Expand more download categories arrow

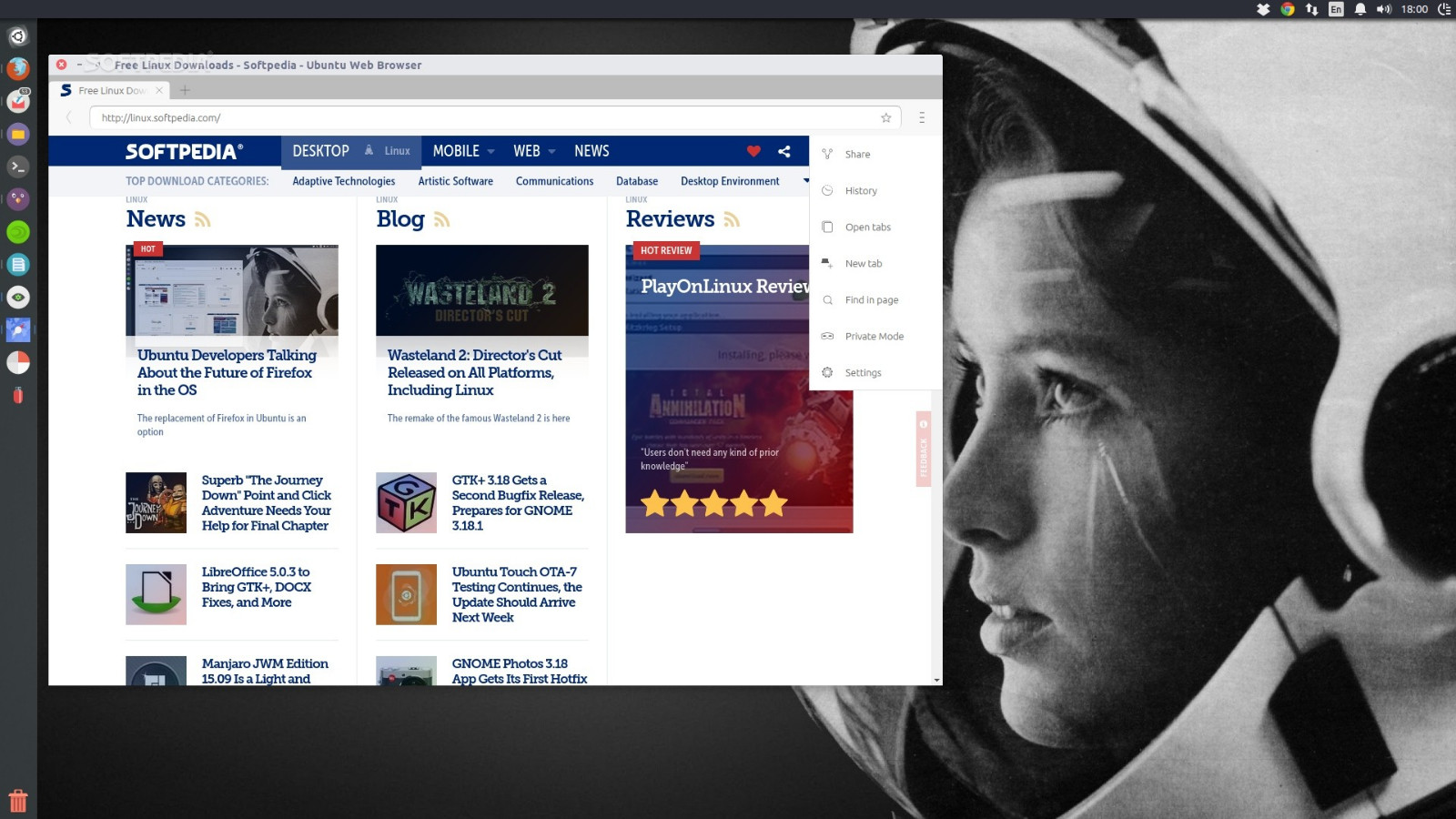(x=806, y=181)
